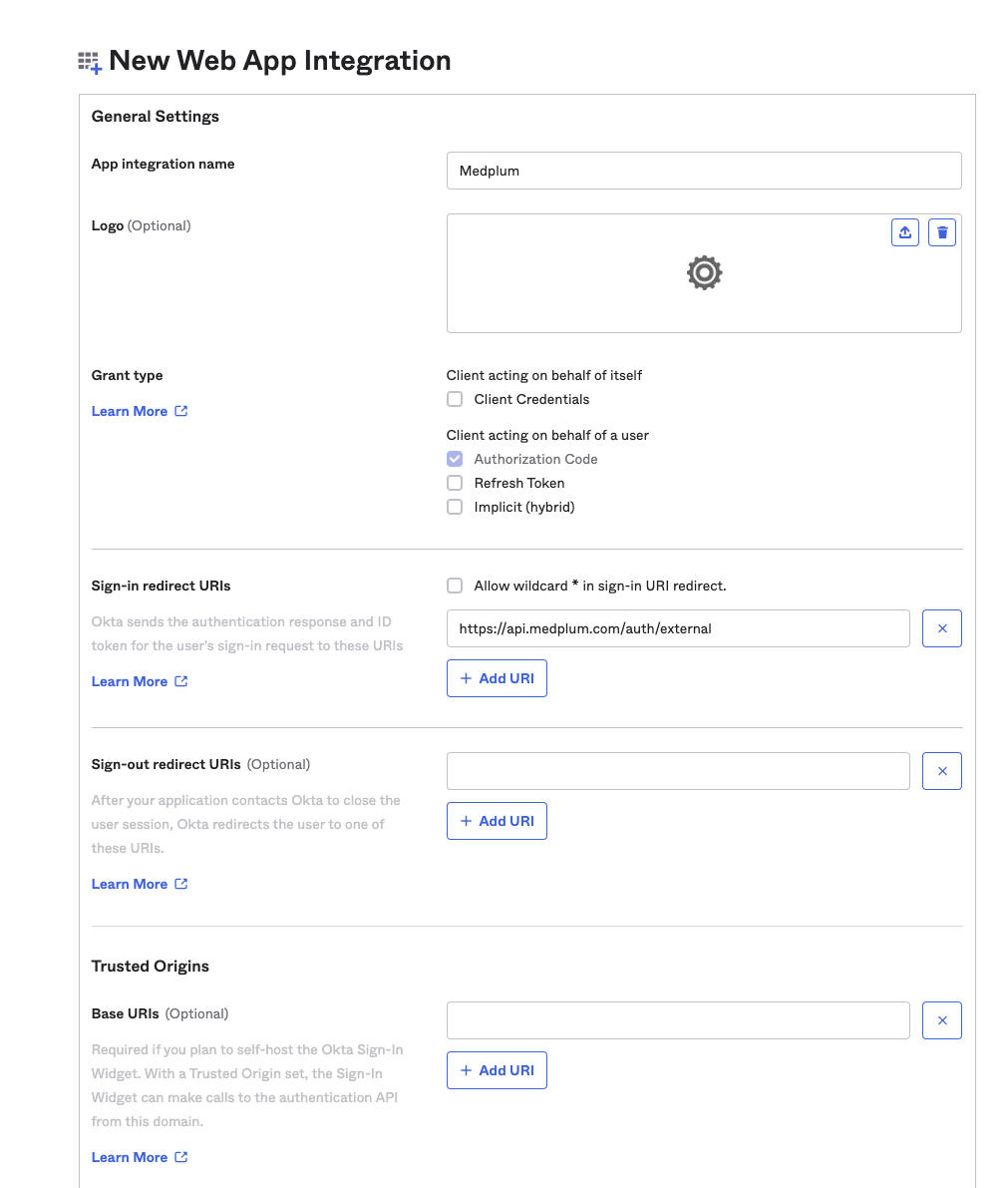Open Learn More under Sign-out redirect URIs
The image size is (1008, 1188).
coord(129,883)
